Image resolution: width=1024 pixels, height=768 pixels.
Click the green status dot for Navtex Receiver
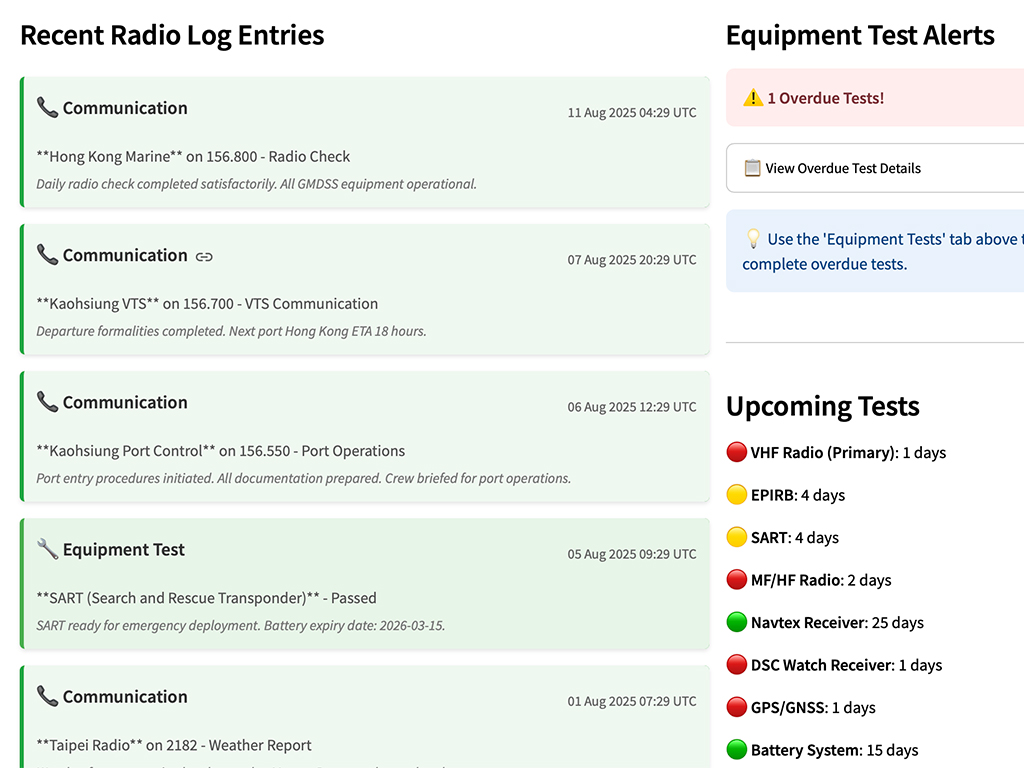pos(737,622)
